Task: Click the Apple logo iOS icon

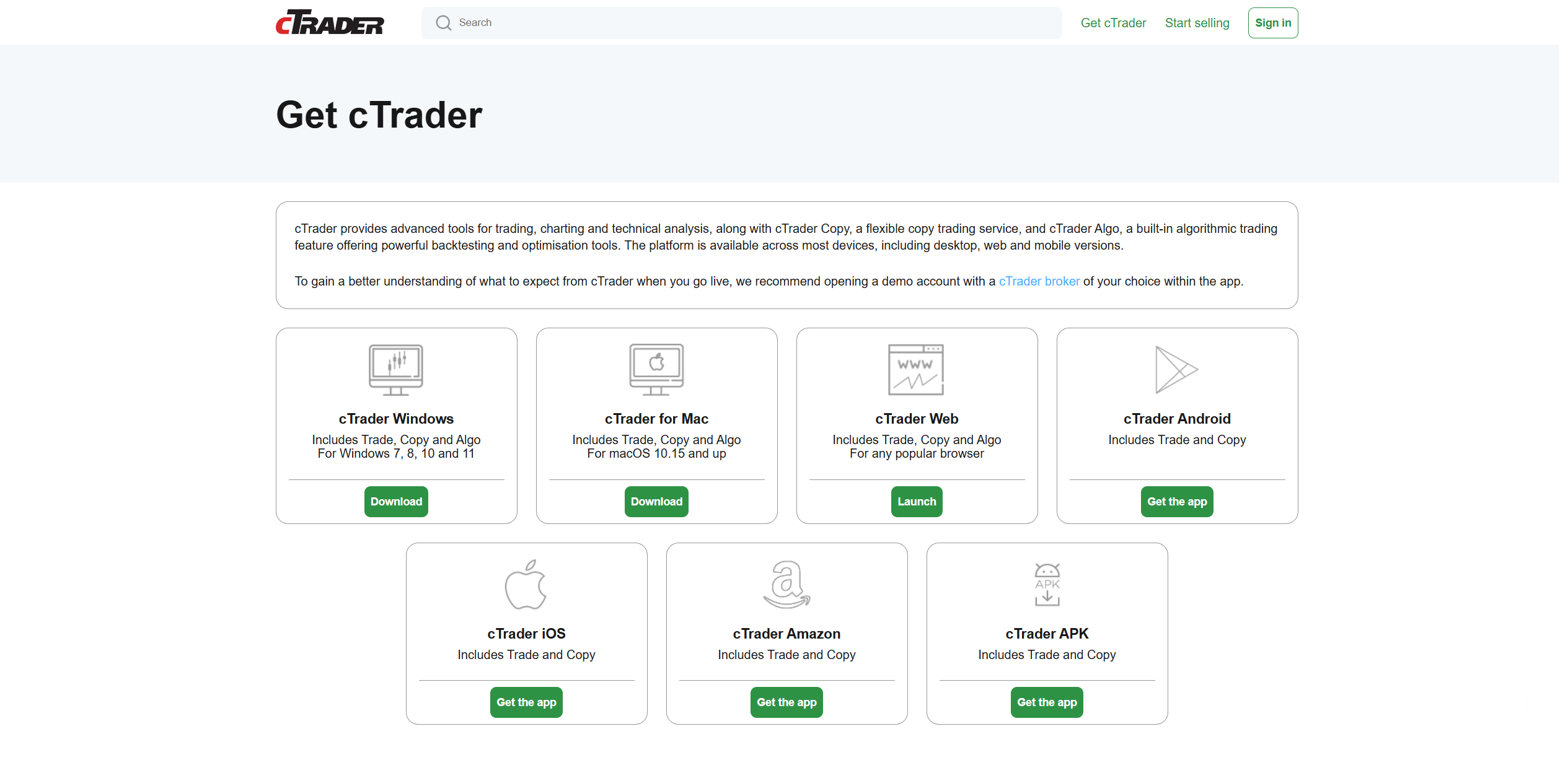Action: [526, 584]
